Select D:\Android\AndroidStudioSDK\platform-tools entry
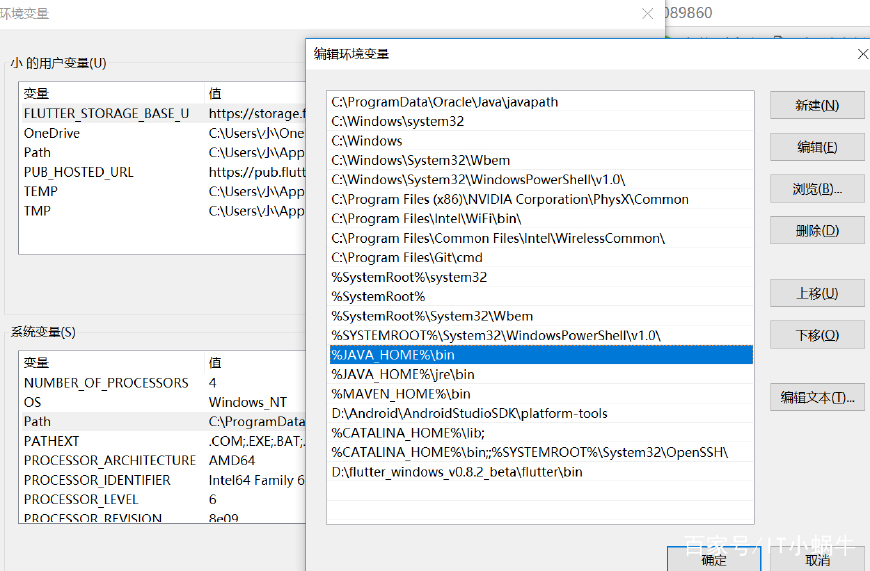Viewport: 870px width, 571px height. point(541,413)
